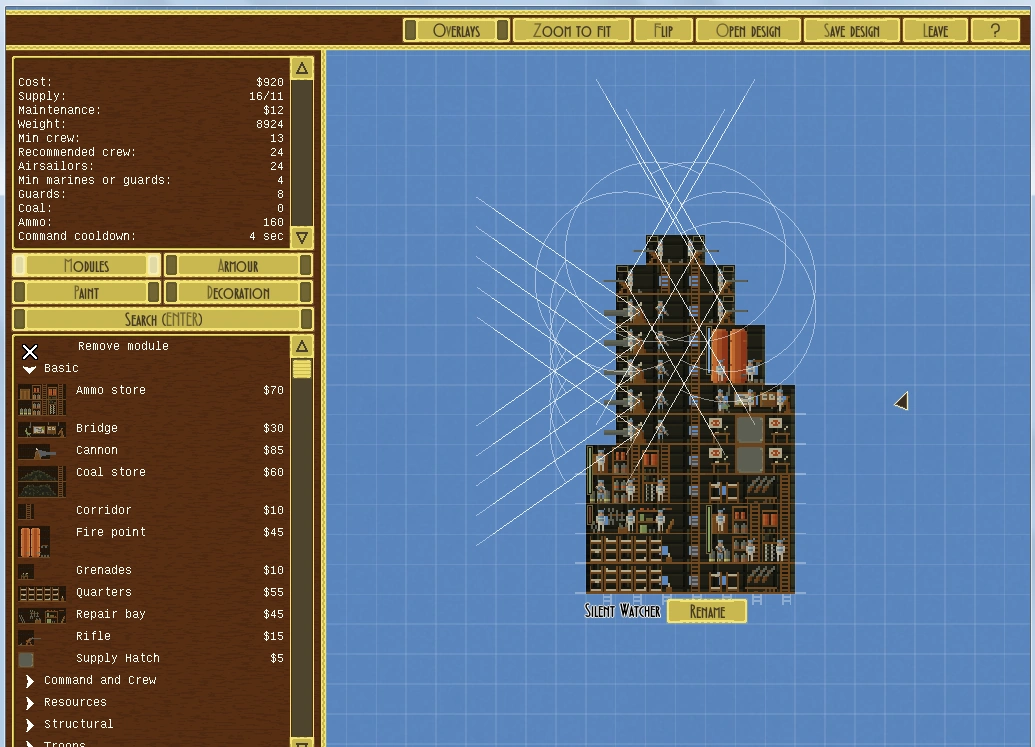Select the Supply Hatch $5 row
Screen dimensions: 1035x747
point(151,659)
